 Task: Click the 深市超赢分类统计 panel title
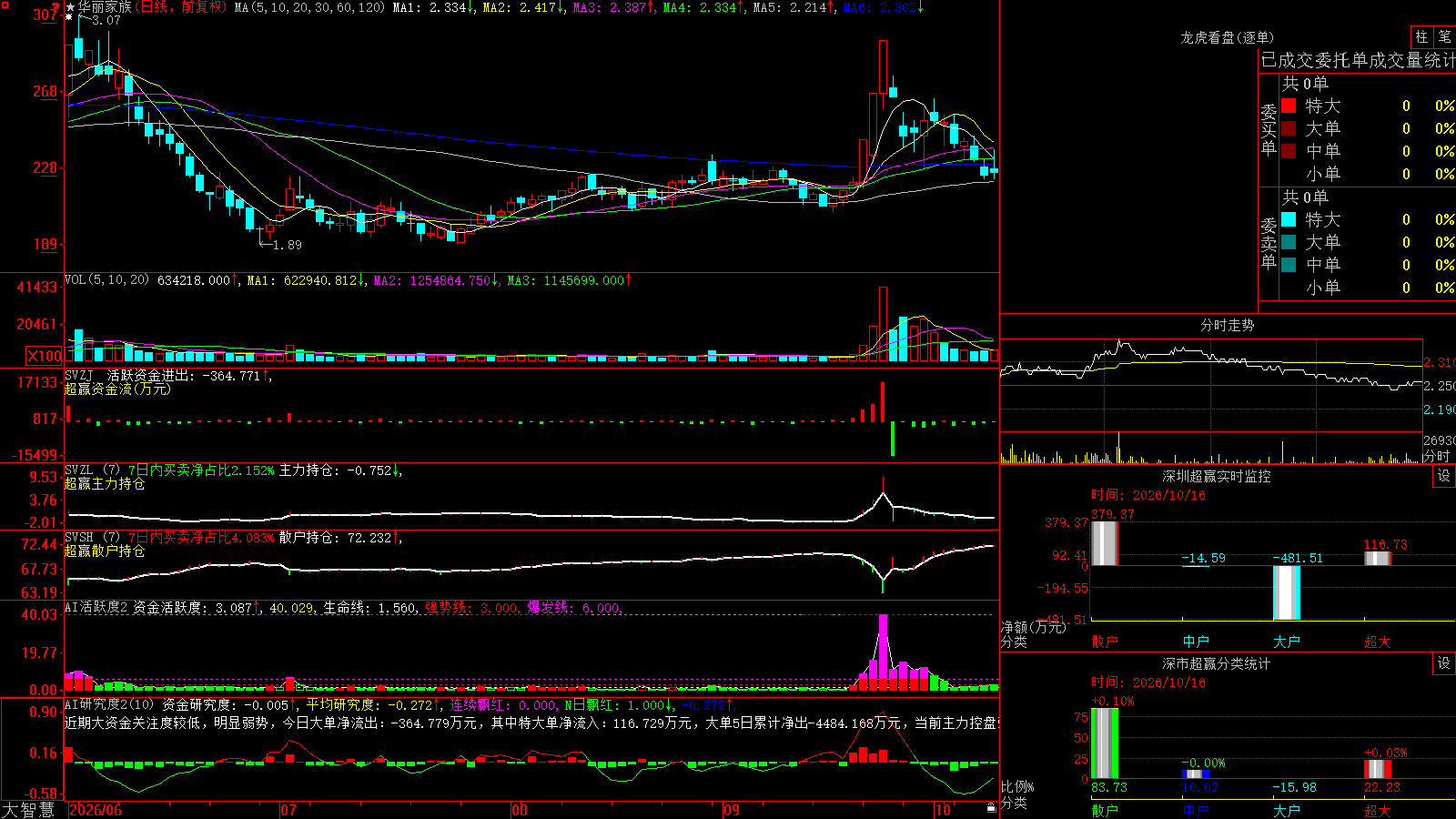tap(1217, 663)
